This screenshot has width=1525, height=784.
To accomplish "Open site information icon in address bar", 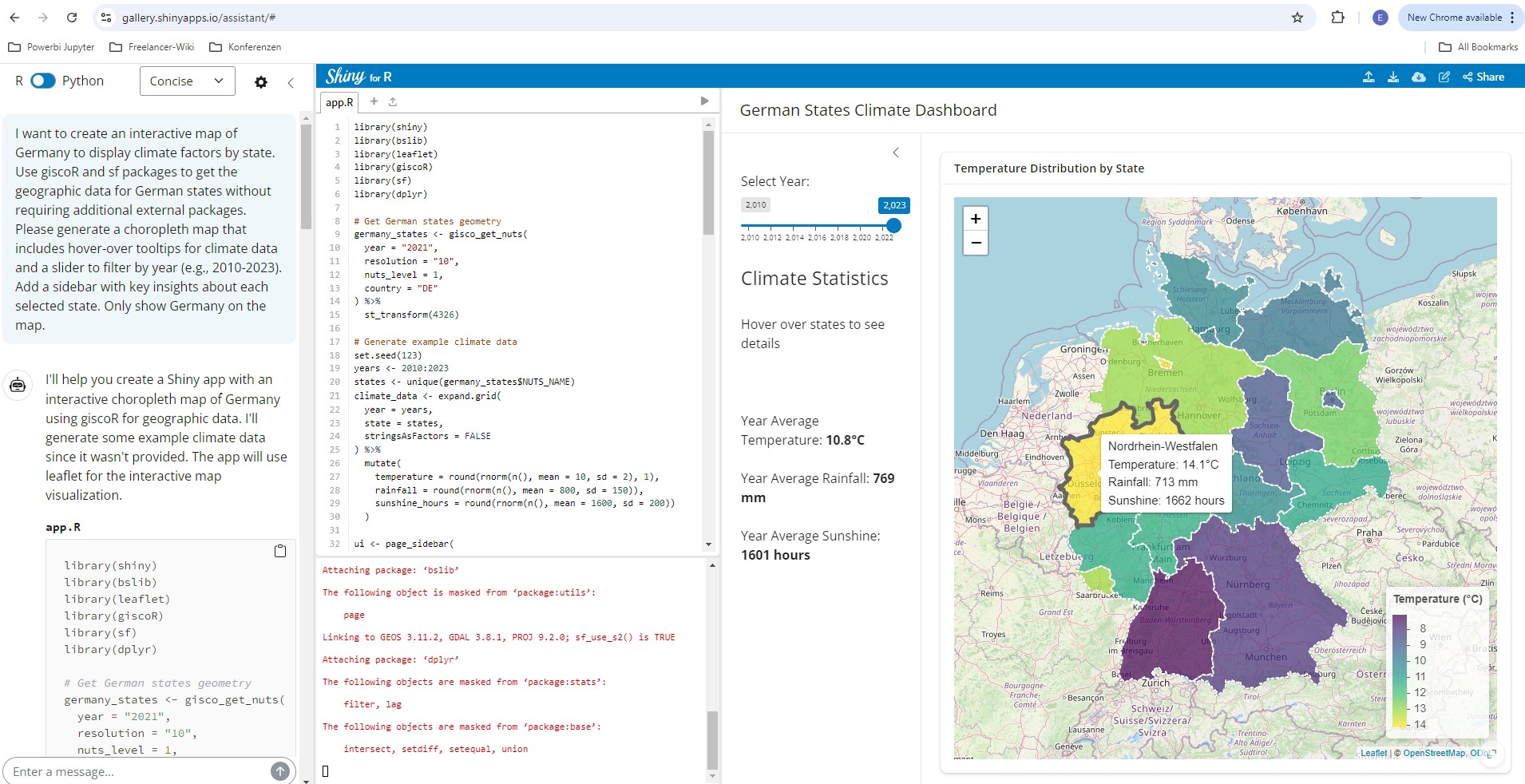I will [x=106, y=18].
